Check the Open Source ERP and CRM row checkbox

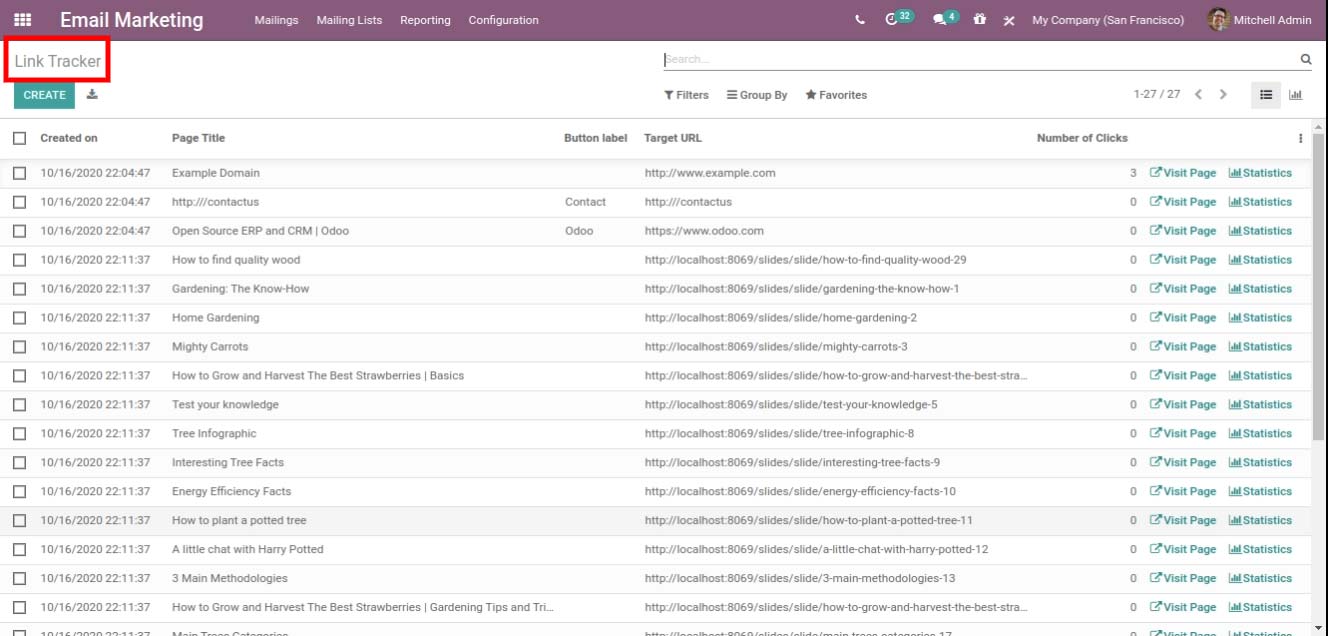[x=19, y=231]
